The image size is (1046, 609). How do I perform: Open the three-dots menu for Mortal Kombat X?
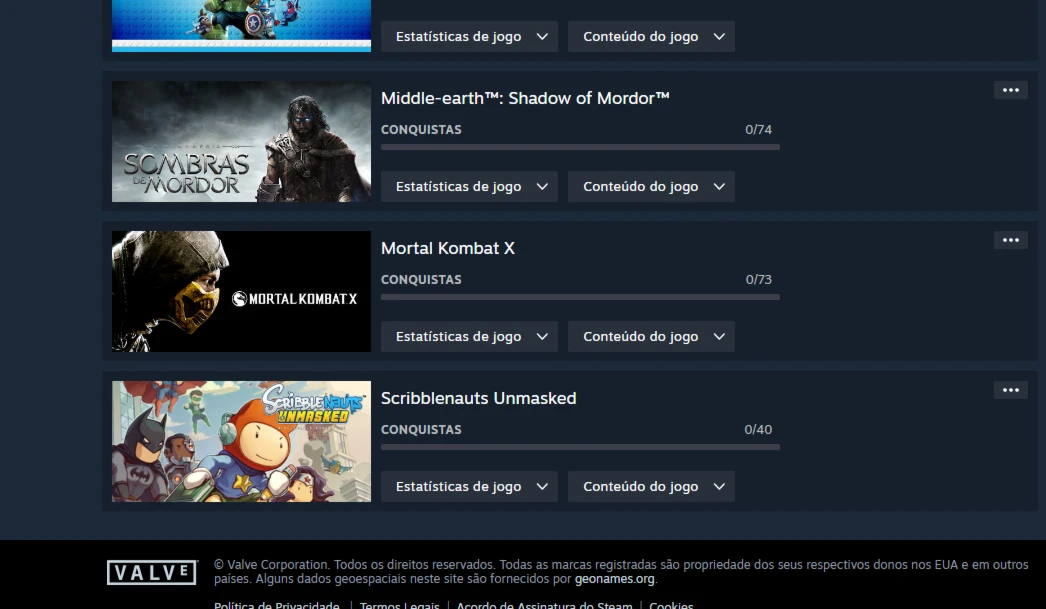[x=1011, y=240]
